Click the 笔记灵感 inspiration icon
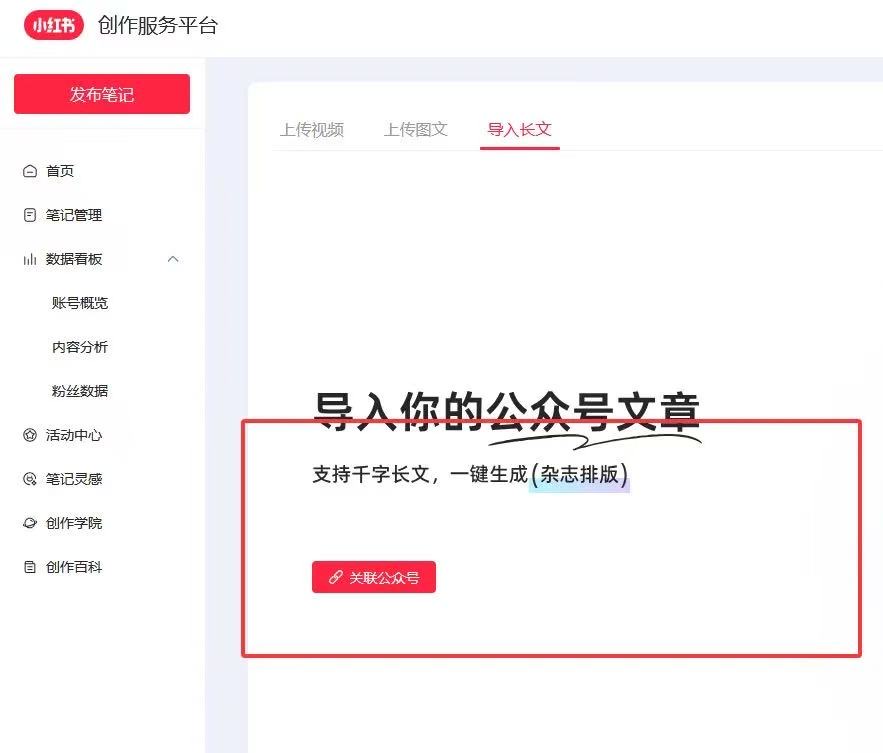The width and height of the screenshot is (883, 753). pyautogui.click(x=30, y=479)
